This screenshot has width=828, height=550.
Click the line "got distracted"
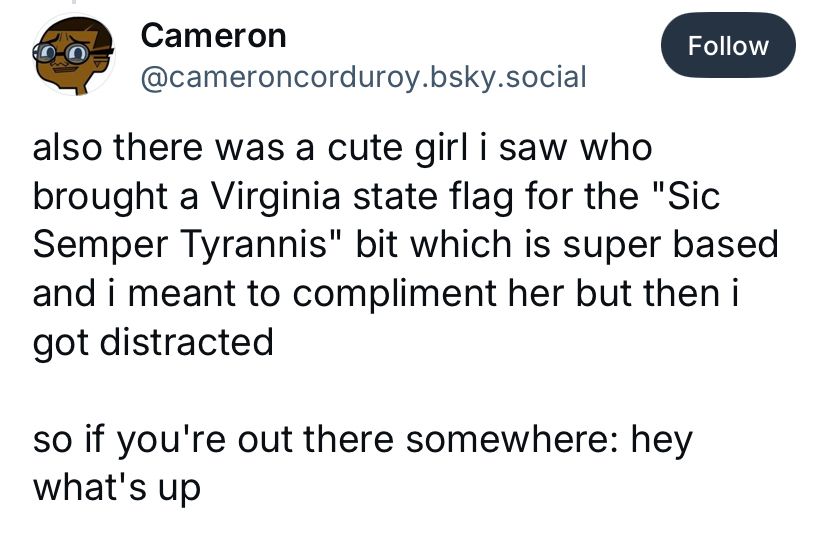pyautogui.click(x=152, y=343)
